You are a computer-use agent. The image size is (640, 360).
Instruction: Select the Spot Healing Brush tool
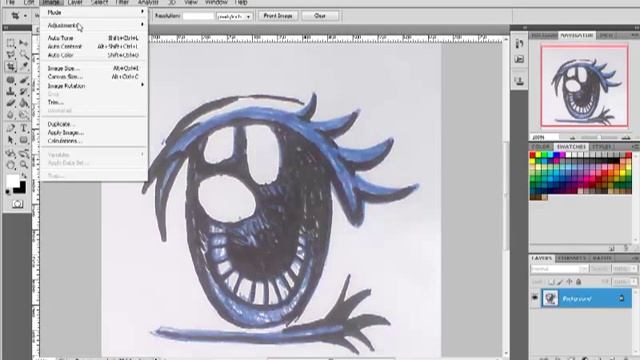11,80
